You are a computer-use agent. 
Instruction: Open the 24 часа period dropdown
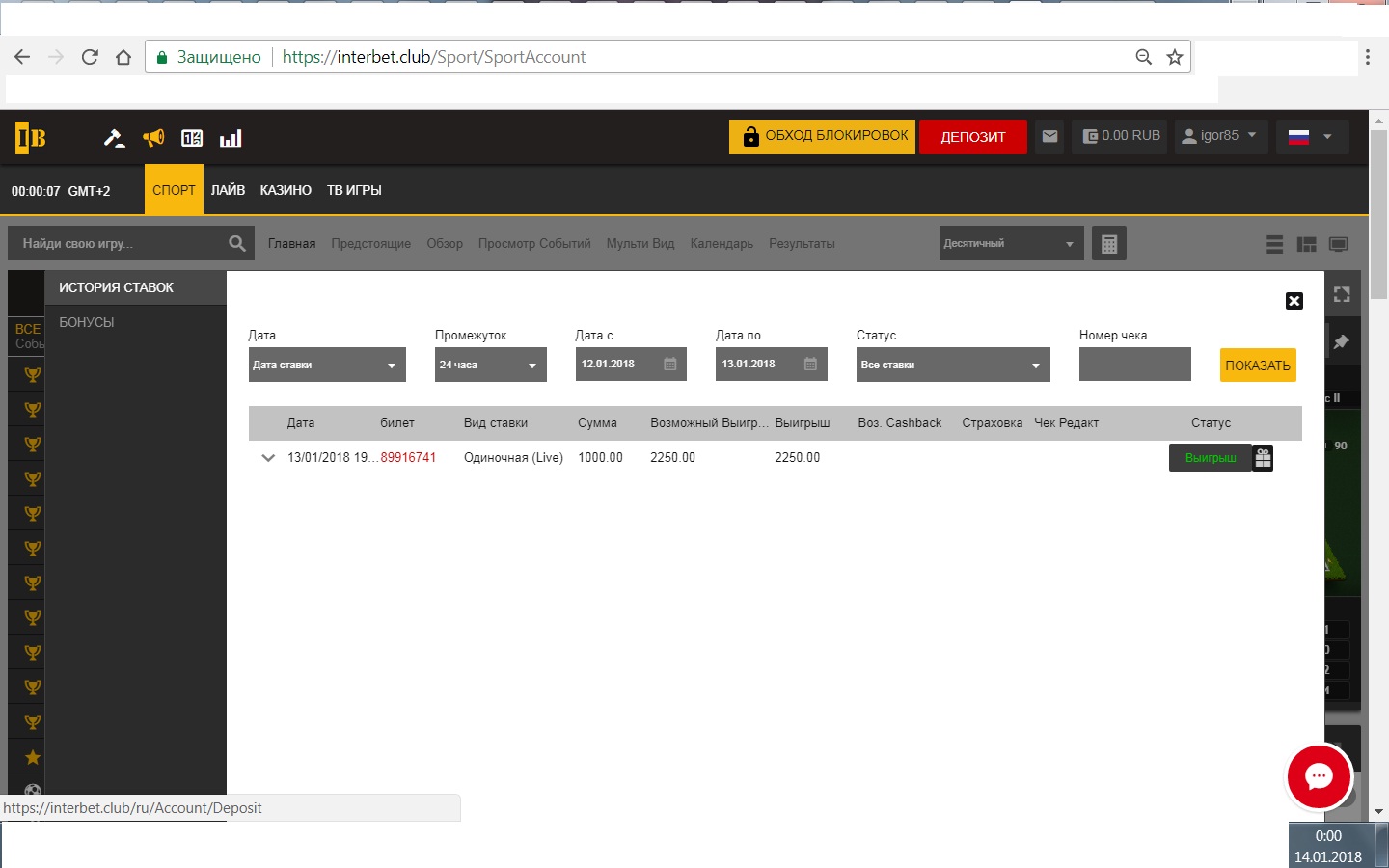(490, 366)
